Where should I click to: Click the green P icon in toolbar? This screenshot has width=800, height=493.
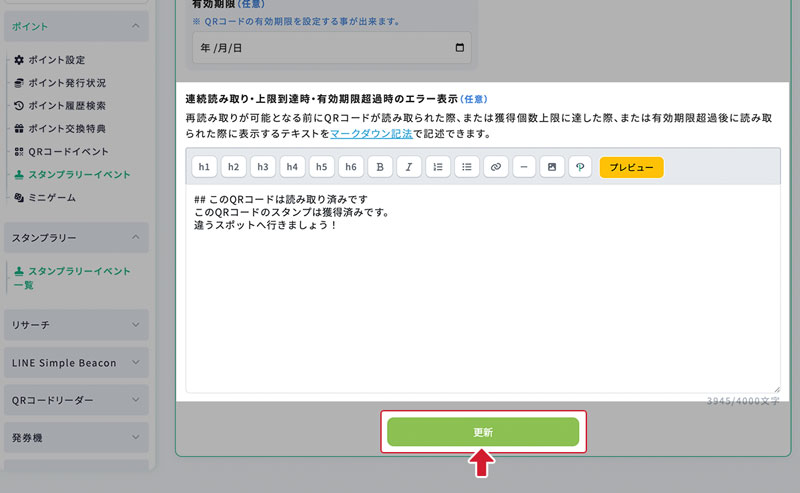[x=581, y=167]
